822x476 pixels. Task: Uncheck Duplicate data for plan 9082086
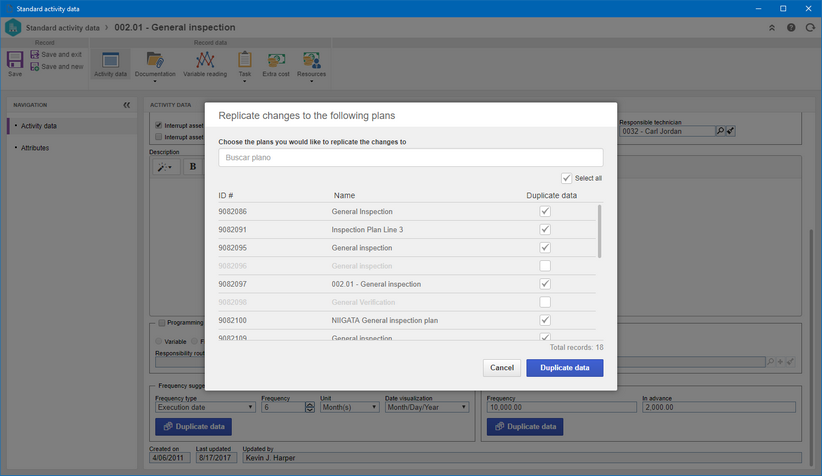click(x=545, y=211)
